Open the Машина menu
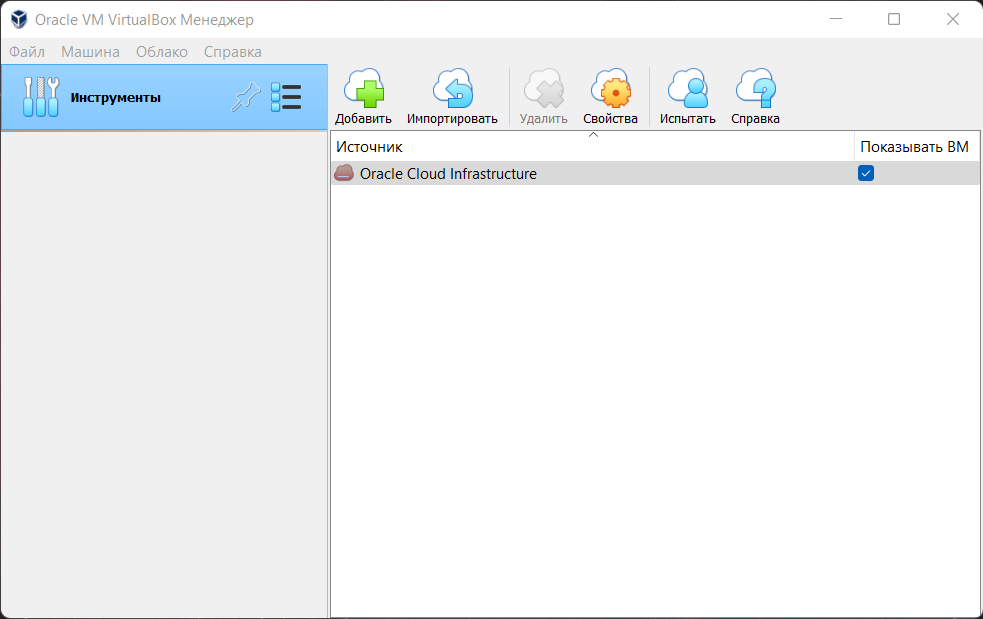The image size is (983, 619). [90, 51]
